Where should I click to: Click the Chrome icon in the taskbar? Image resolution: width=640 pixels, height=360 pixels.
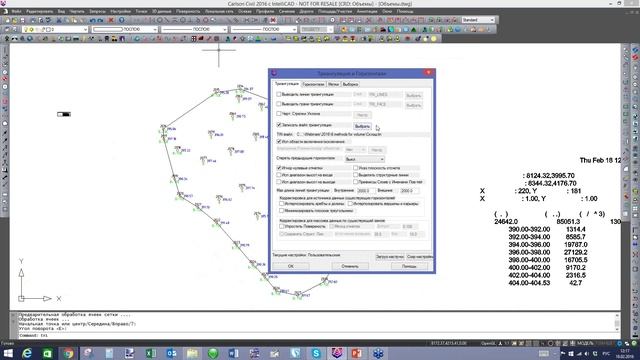(68, 353)
